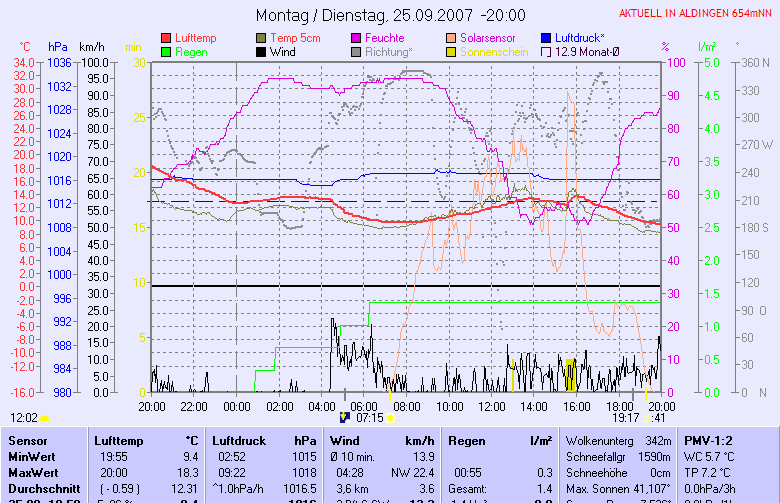Pick the orange Solarsensor color swatch
780x503 pixels.
pyautogui.click(x=451, y=37)
